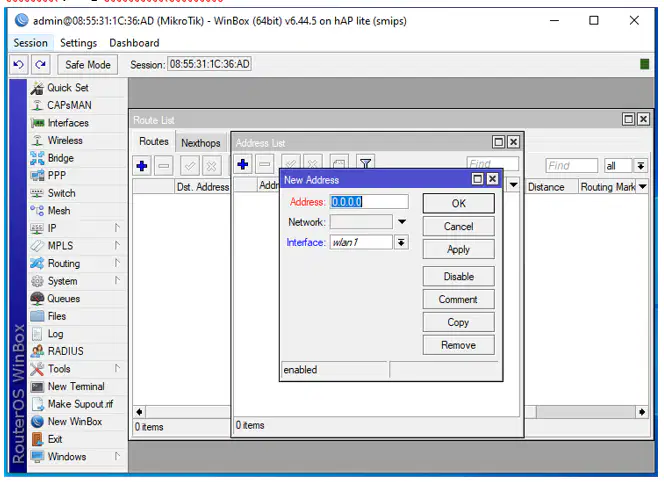
Task: Click Find field in Address List
Action: point(493,163)
